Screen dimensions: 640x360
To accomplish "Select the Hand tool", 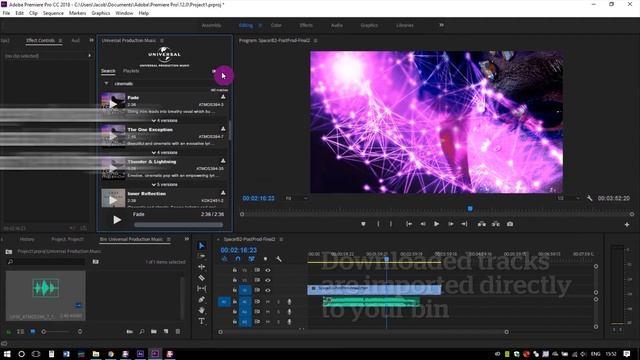I will (x=201, y=310).
